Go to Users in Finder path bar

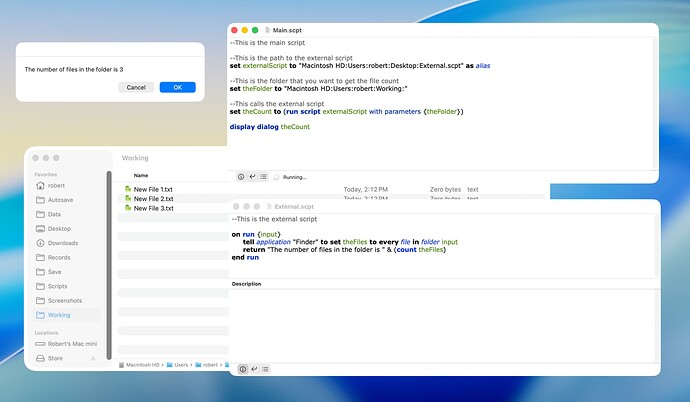[x=177, y=365]
